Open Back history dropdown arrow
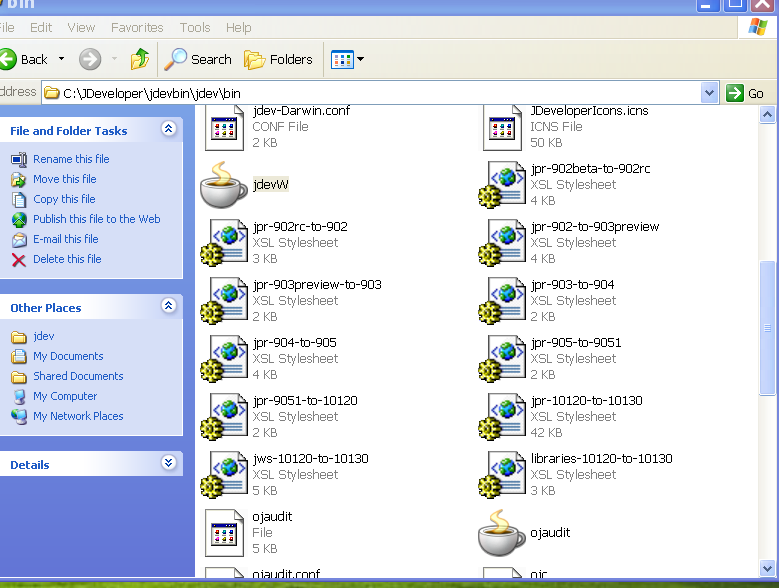779x588 pixels. pyautogui.click(x=62, y=59)
